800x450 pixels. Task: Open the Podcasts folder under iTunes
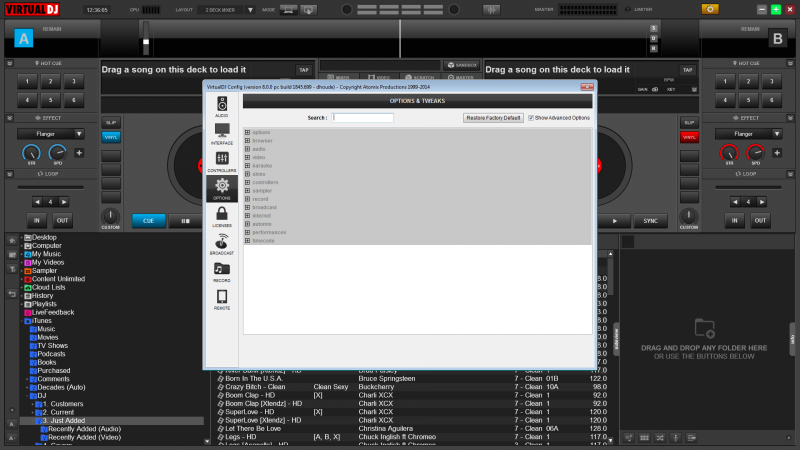coord(51,354)
